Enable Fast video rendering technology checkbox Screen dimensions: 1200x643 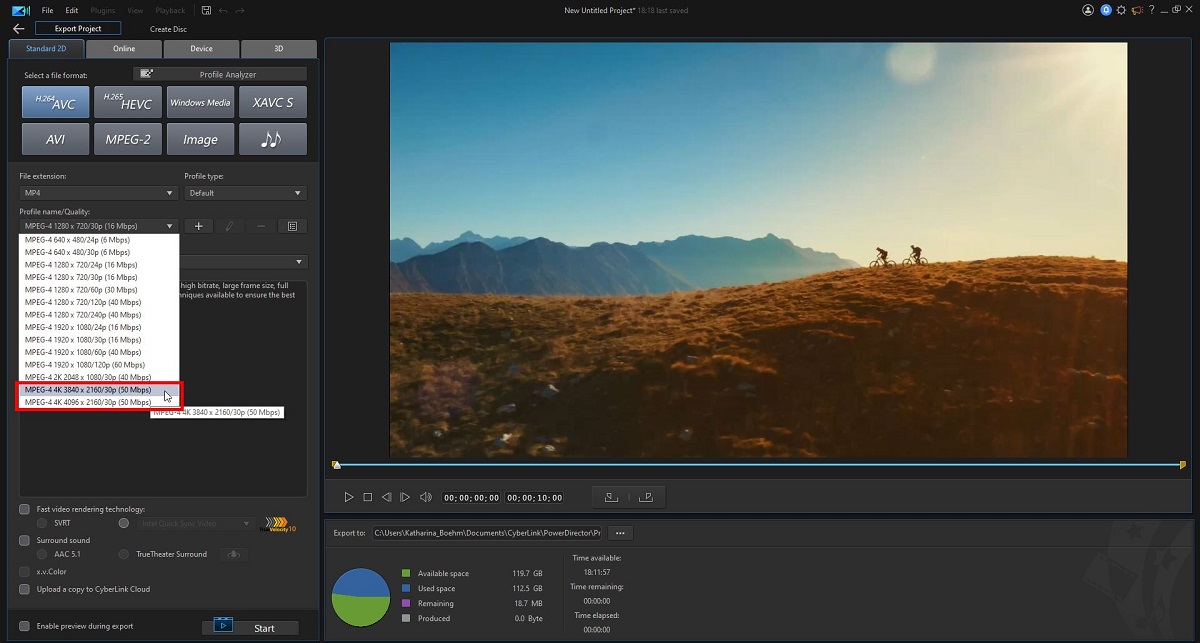[x=25, y=509]
